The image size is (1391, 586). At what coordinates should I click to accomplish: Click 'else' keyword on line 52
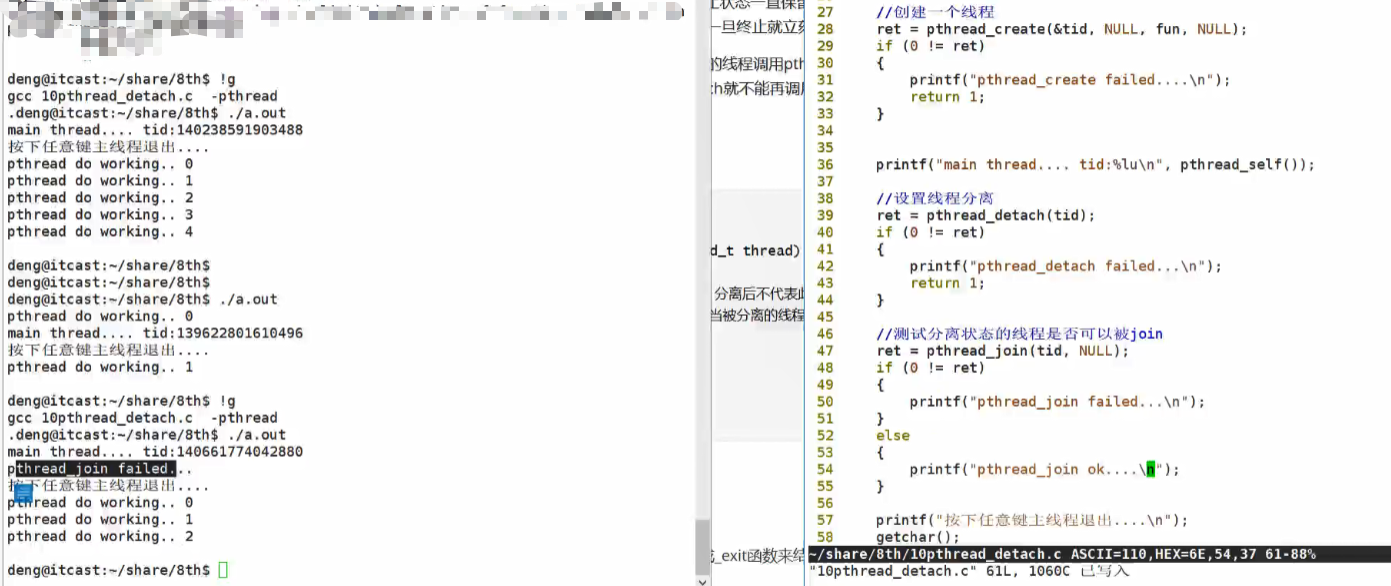click(893, 436)
